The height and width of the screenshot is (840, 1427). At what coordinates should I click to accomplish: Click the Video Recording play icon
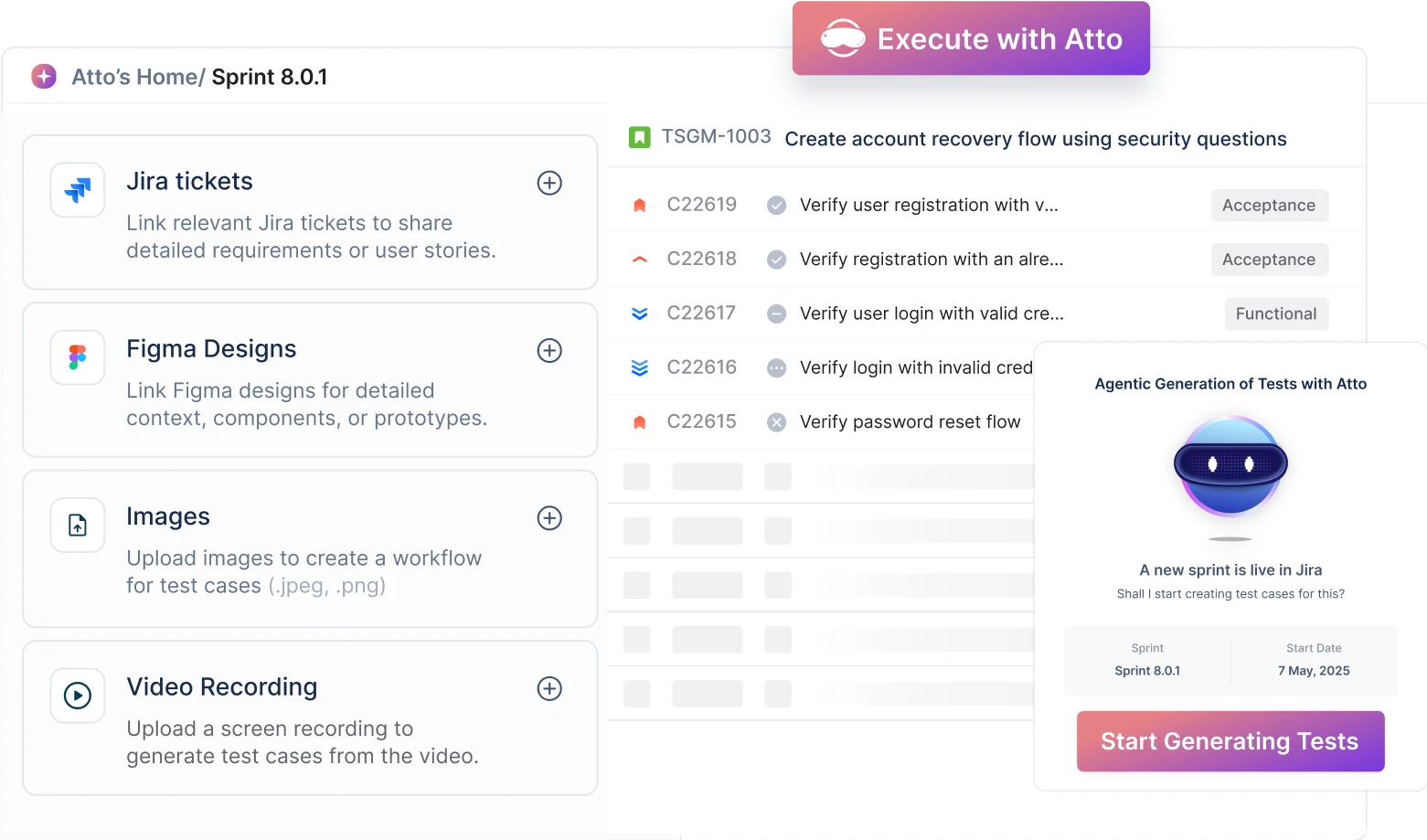pyautogui.click(x=78, y=696)
